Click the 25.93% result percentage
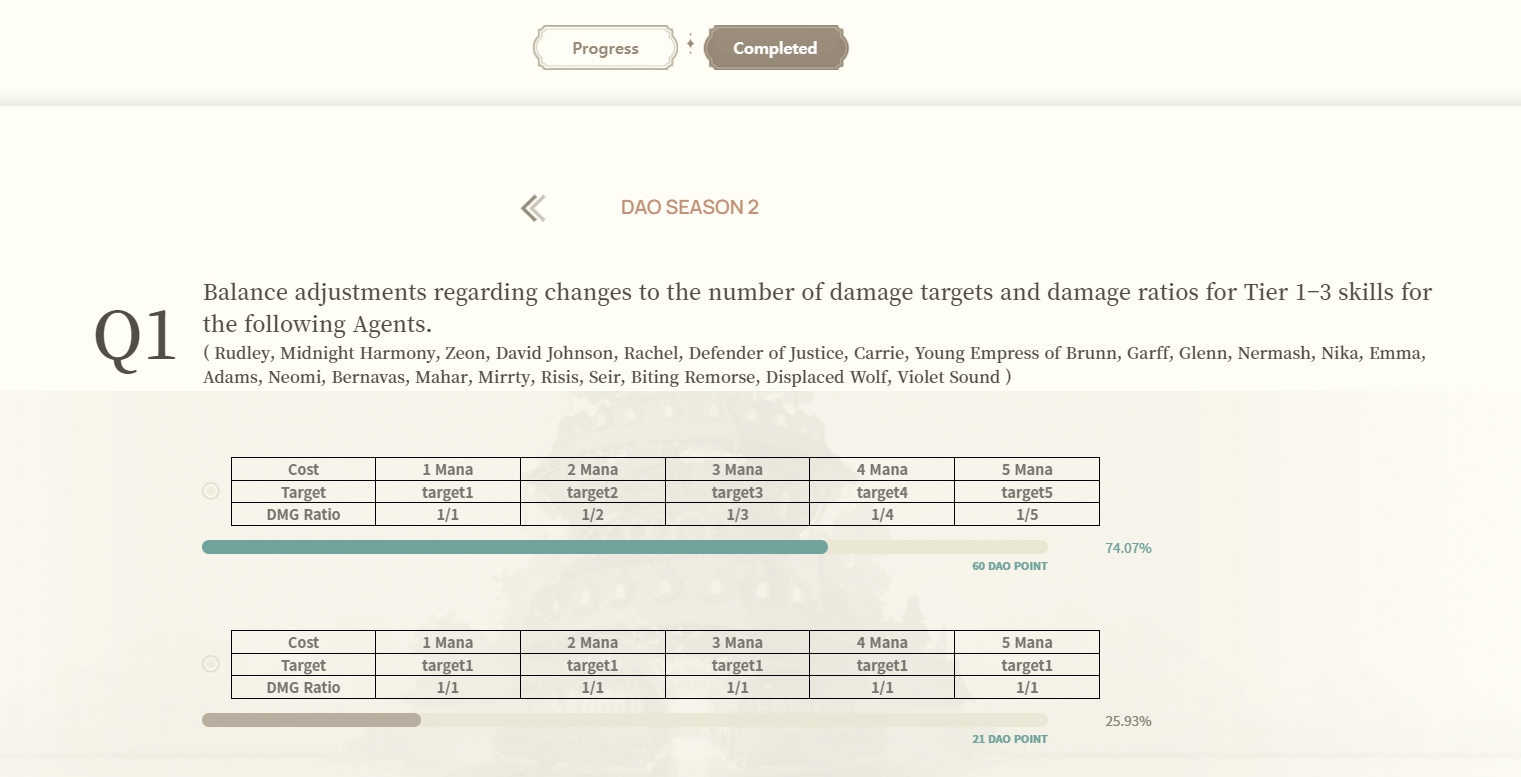Screen dimensions: 1521x777 pos(1128,721)
